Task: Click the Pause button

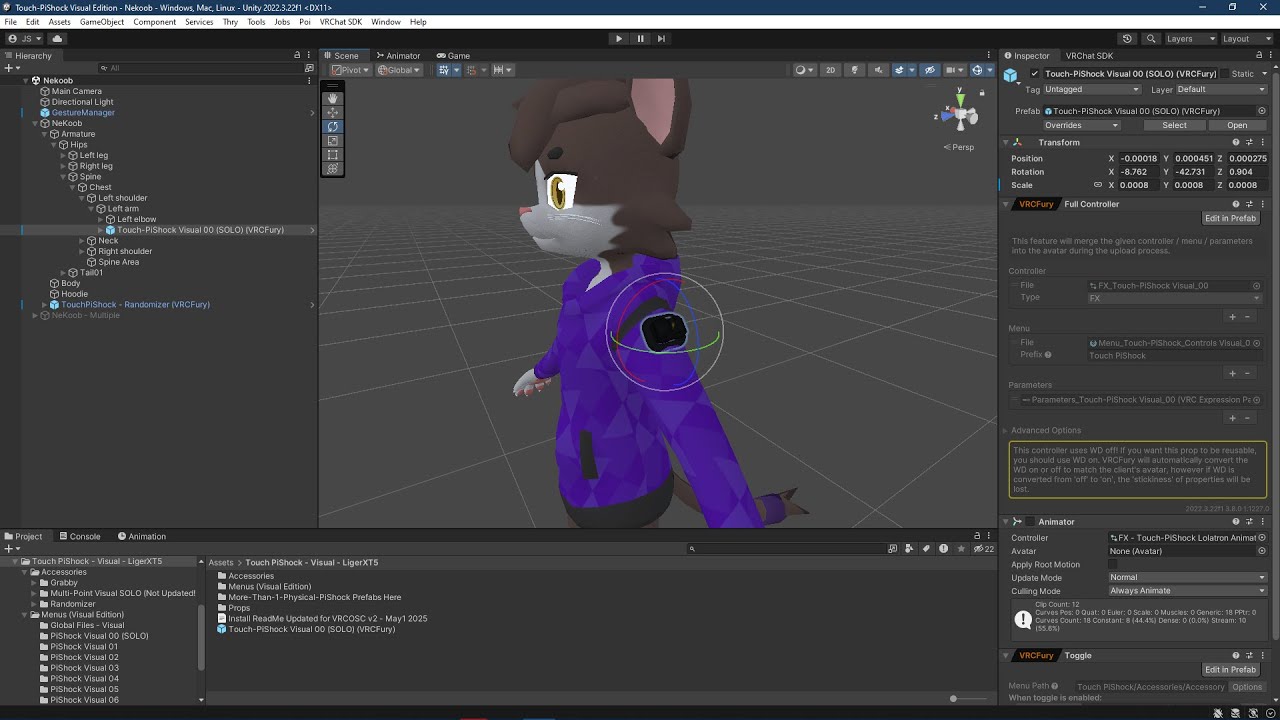Action: (x=640, y=38)
